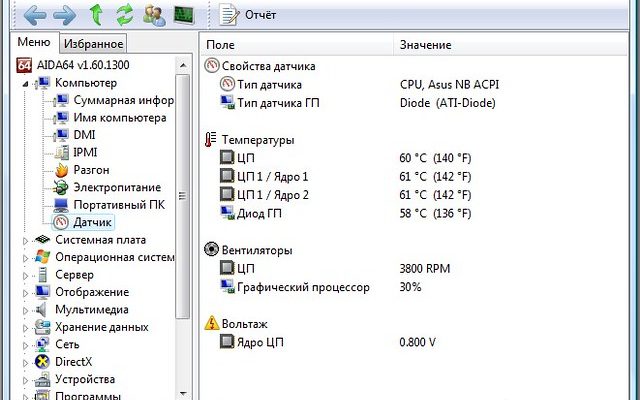The image size is (640, 400).
Task: Go up one level with green up arrow
Action: click(96, 15)
